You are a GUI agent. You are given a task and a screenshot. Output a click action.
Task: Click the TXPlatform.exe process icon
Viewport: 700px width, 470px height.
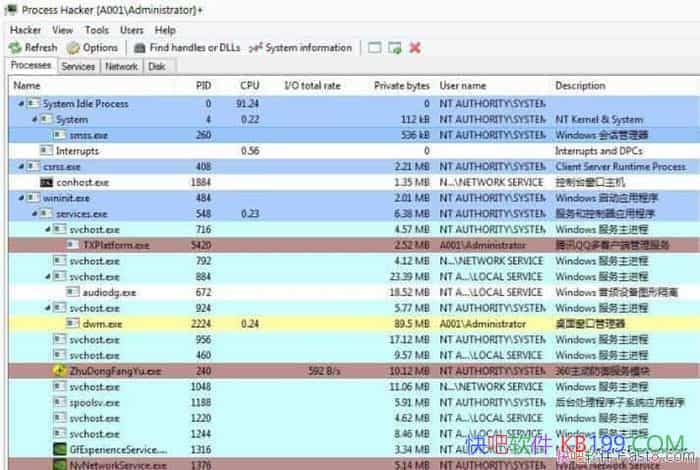tap(73, 245)
